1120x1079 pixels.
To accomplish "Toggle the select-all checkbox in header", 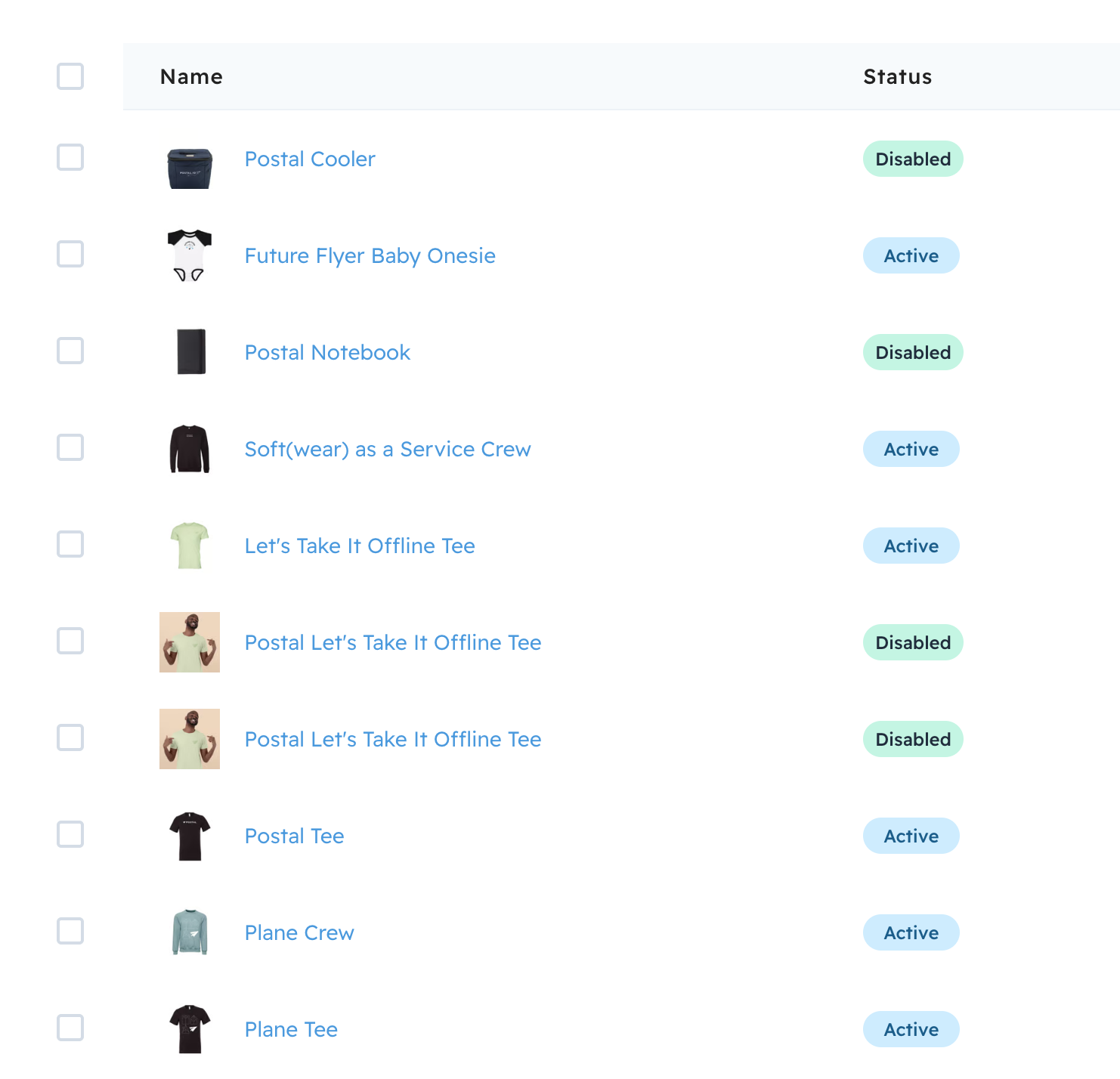I will pos(70,76).
